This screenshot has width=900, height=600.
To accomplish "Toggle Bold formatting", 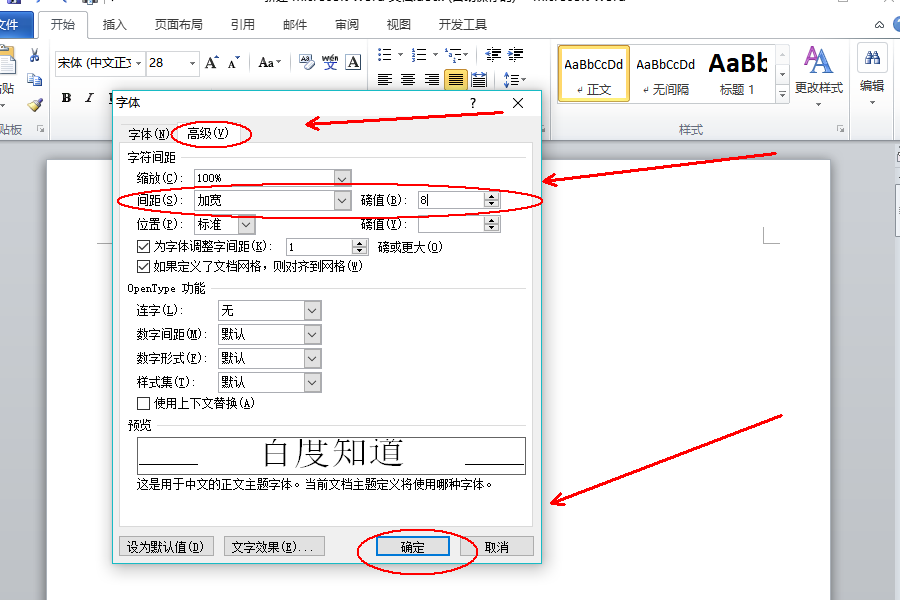I will tap(67, 98).
